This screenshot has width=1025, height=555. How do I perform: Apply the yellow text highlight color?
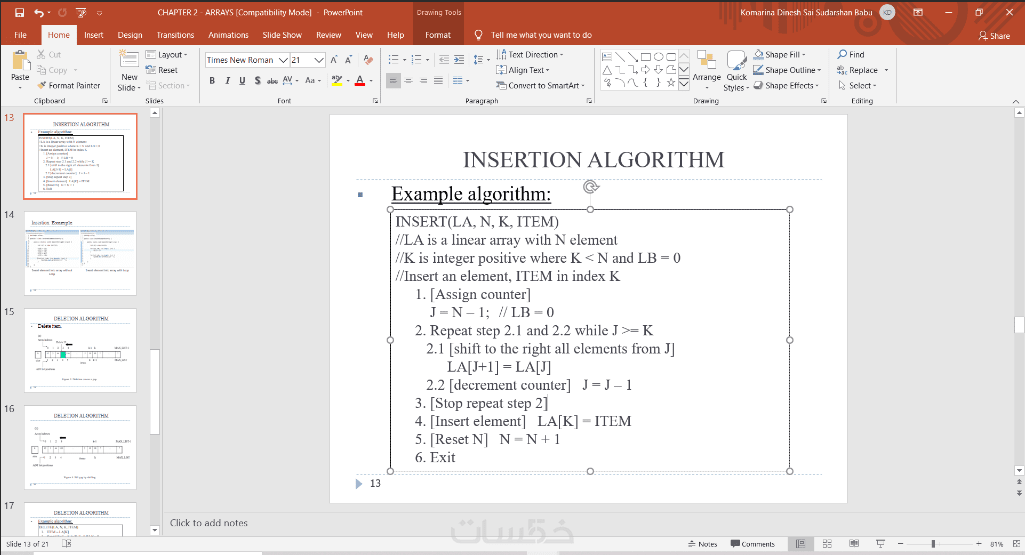tap(337, 80)
